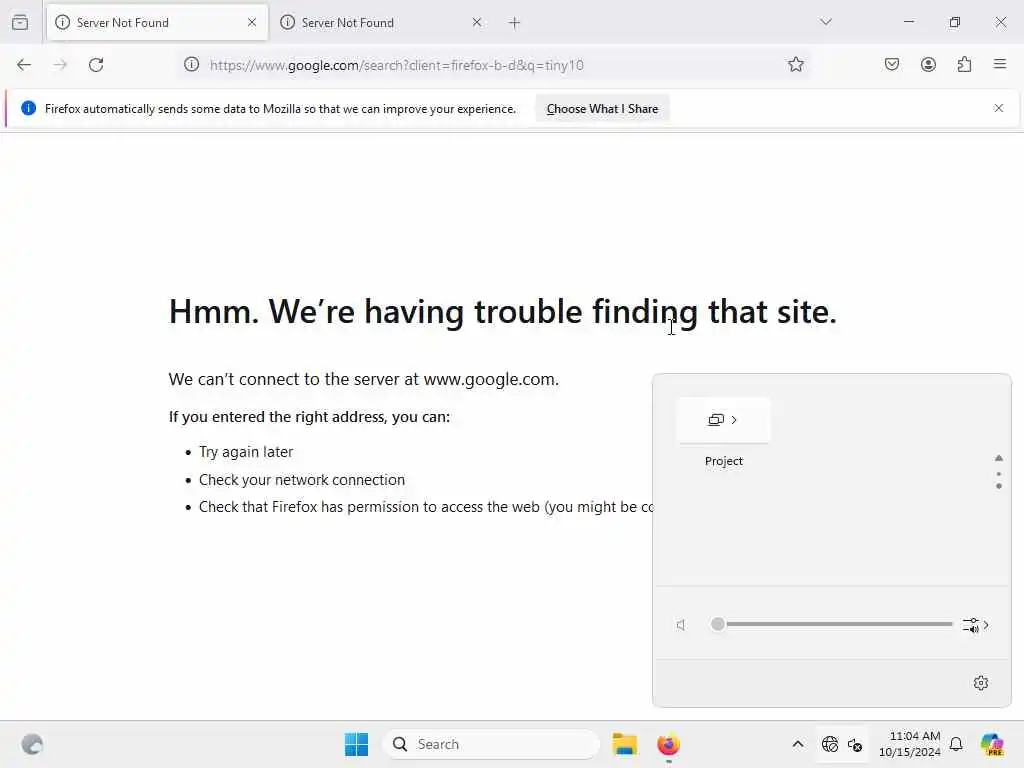1024x768 pixels.
Task: Click Choose What I Share button
Action: point(602,109)
